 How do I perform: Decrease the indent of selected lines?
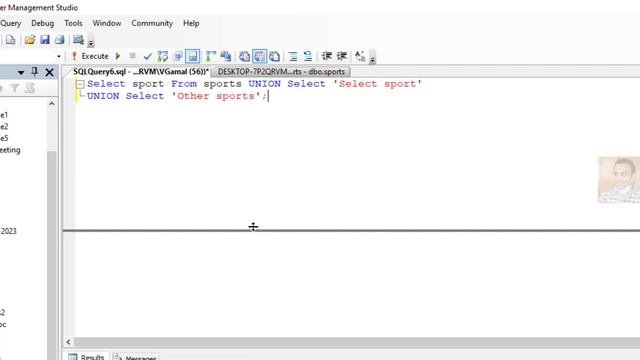pyautogui.click(x=327, y=56)
